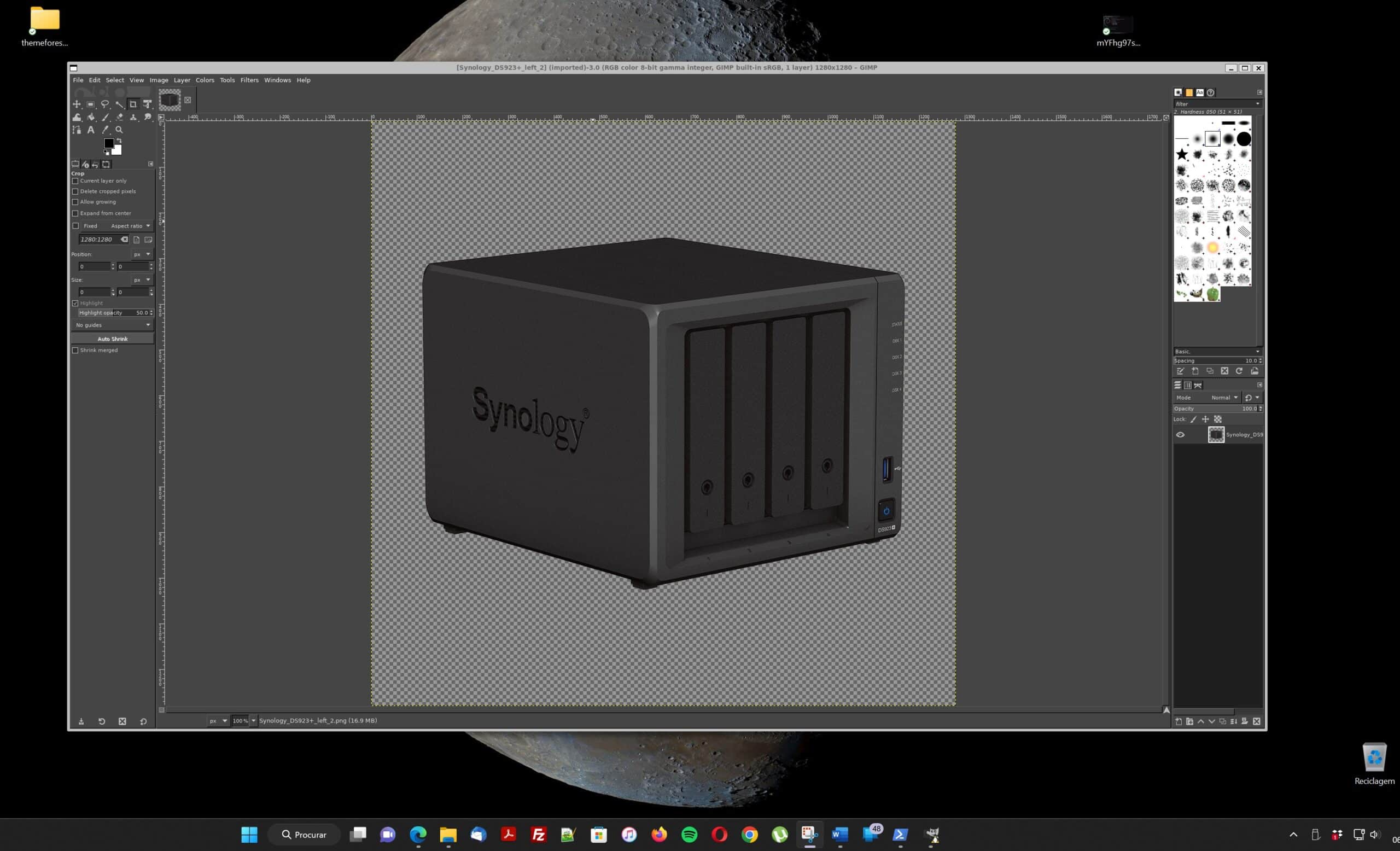1400x851 pixels.
Task: Select the Eraser tool
Action: (119, 117)
